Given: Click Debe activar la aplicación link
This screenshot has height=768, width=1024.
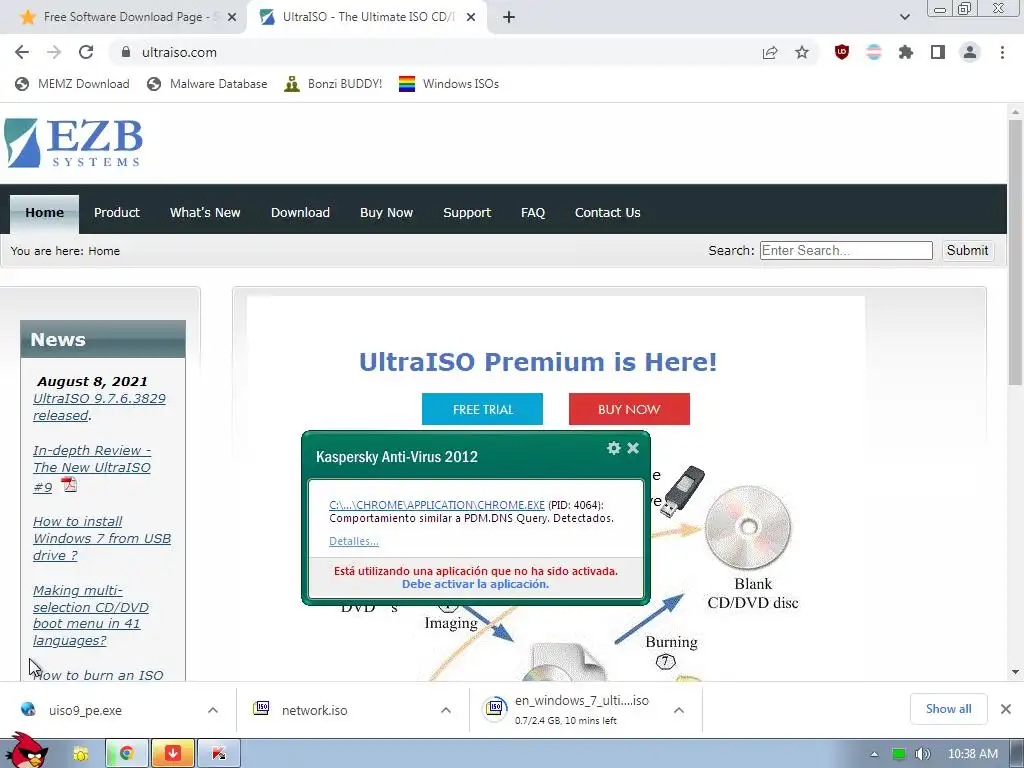Looking at the screenshot, I should coord(475,584).
